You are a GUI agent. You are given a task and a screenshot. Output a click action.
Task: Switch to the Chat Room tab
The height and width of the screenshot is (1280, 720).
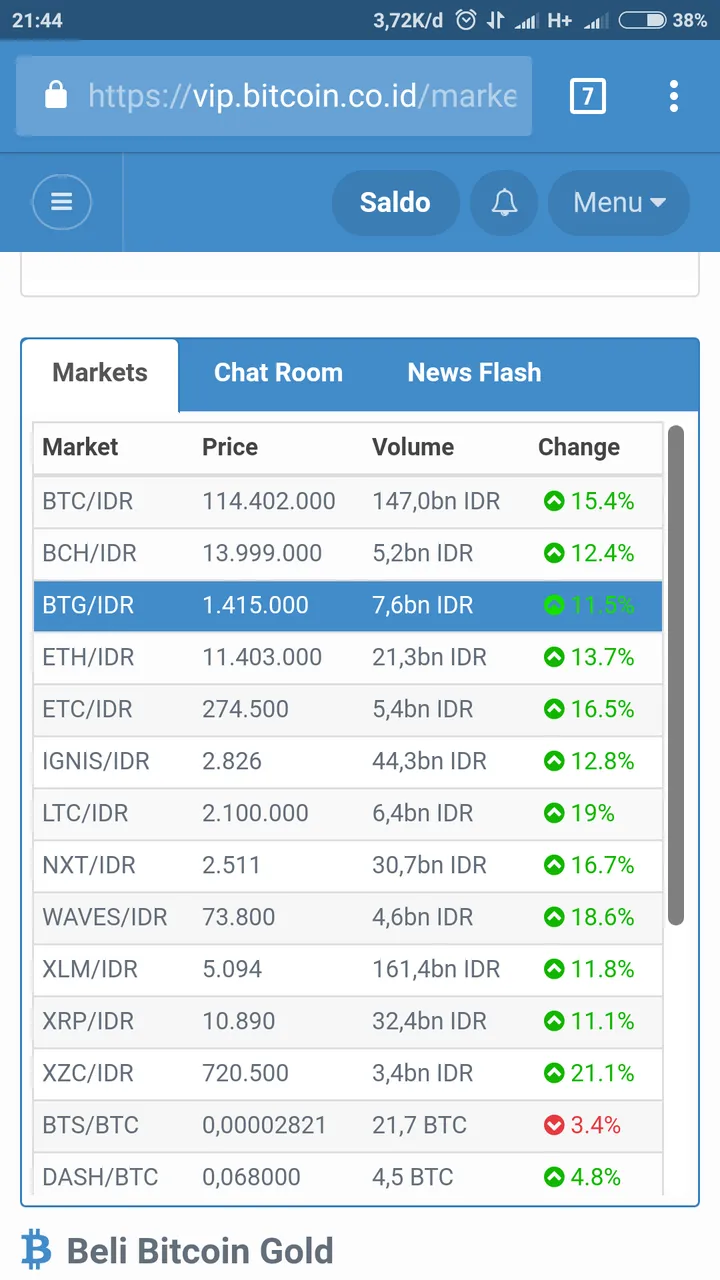pos(278,372)
